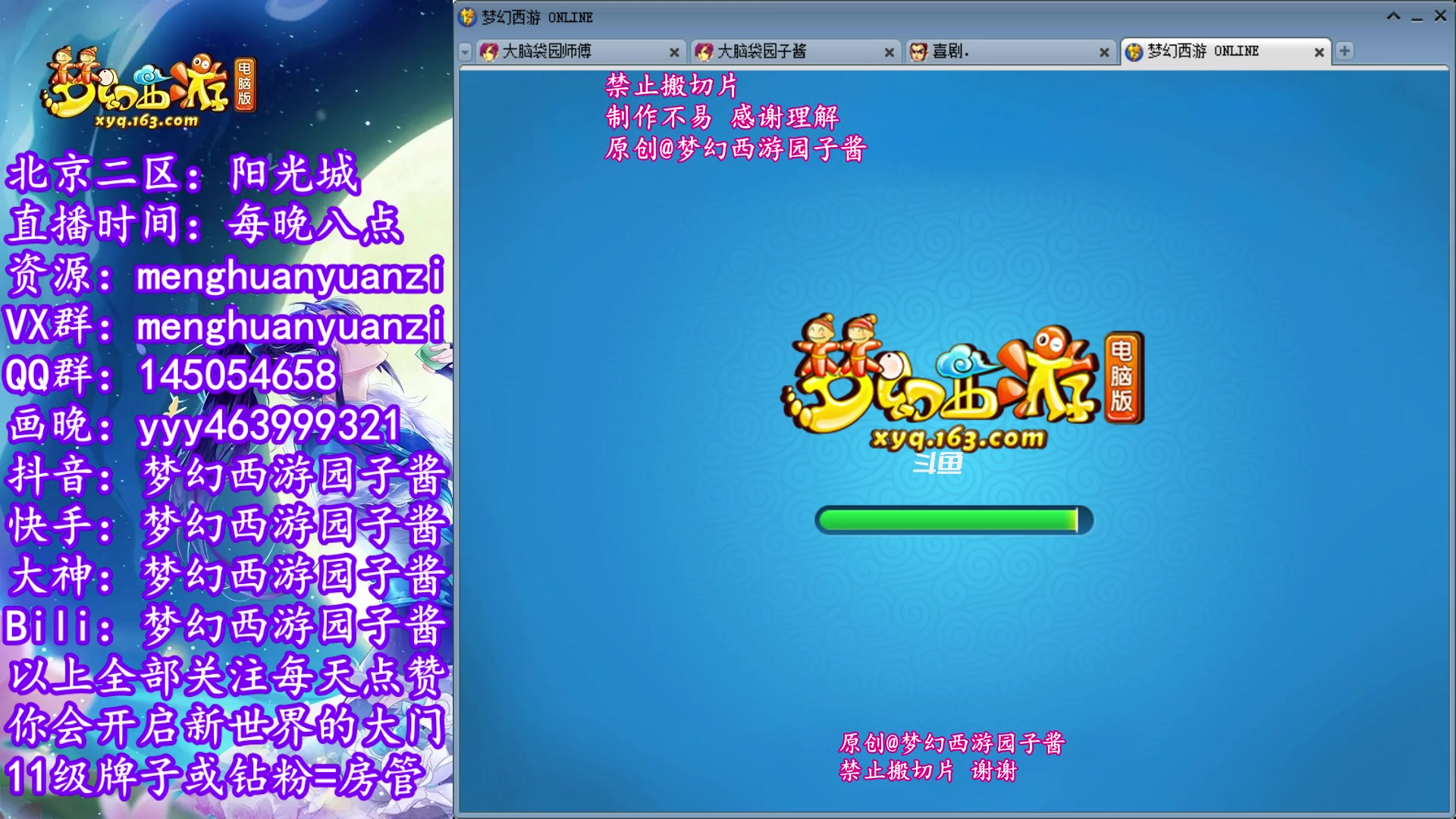
Task: Close the 大脑袋园子酱 tab
Action: (x=889, y=52)
